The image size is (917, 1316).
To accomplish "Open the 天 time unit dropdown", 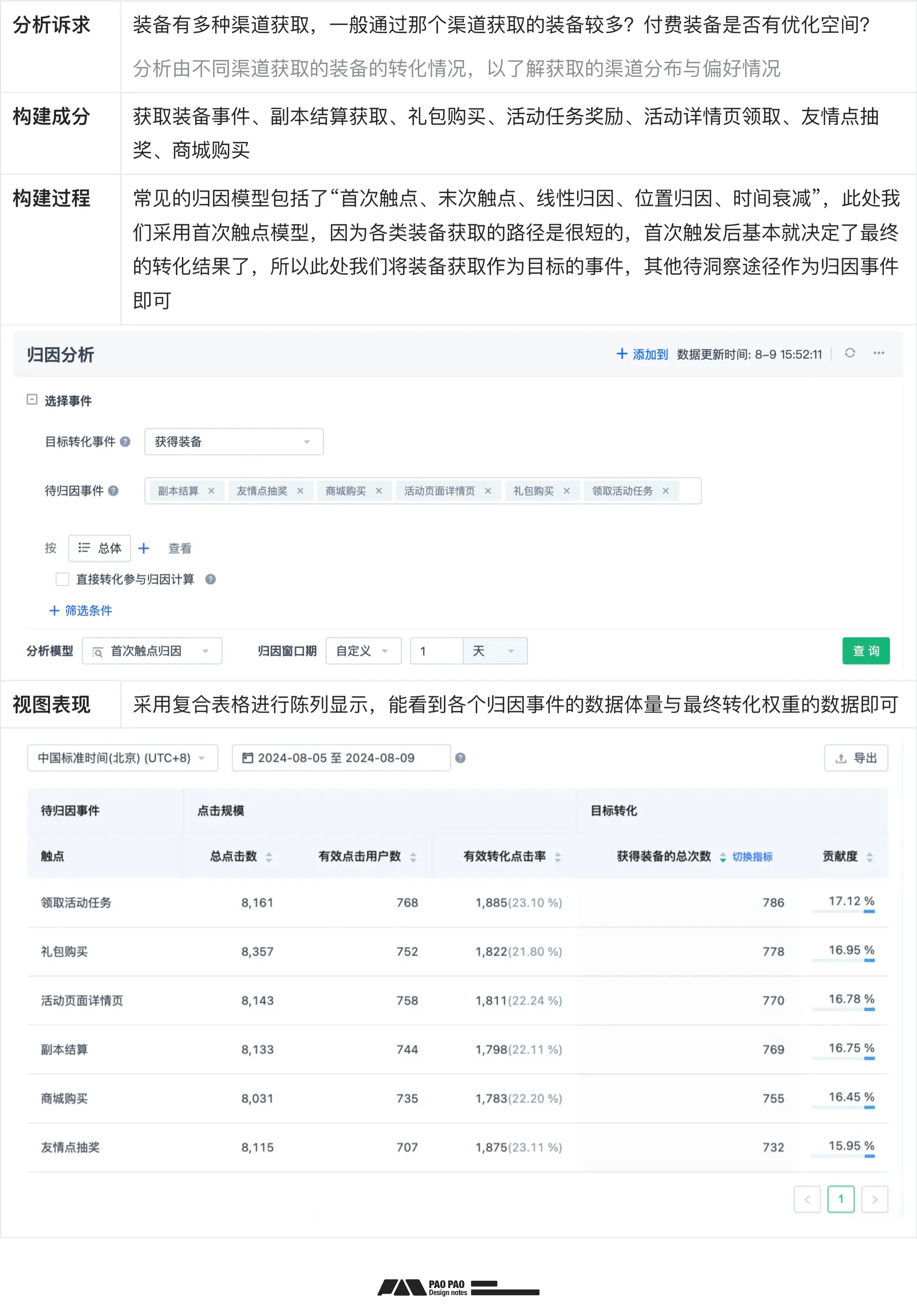I will [494, 651].
